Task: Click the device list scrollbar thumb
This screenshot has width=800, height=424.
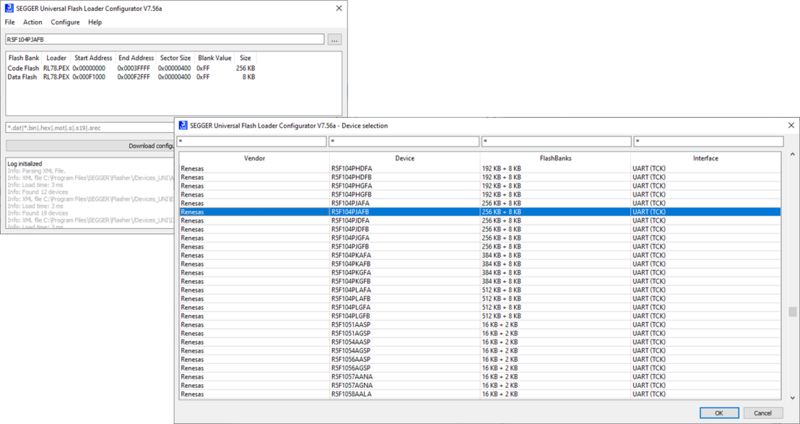Action: coord(792,312)
